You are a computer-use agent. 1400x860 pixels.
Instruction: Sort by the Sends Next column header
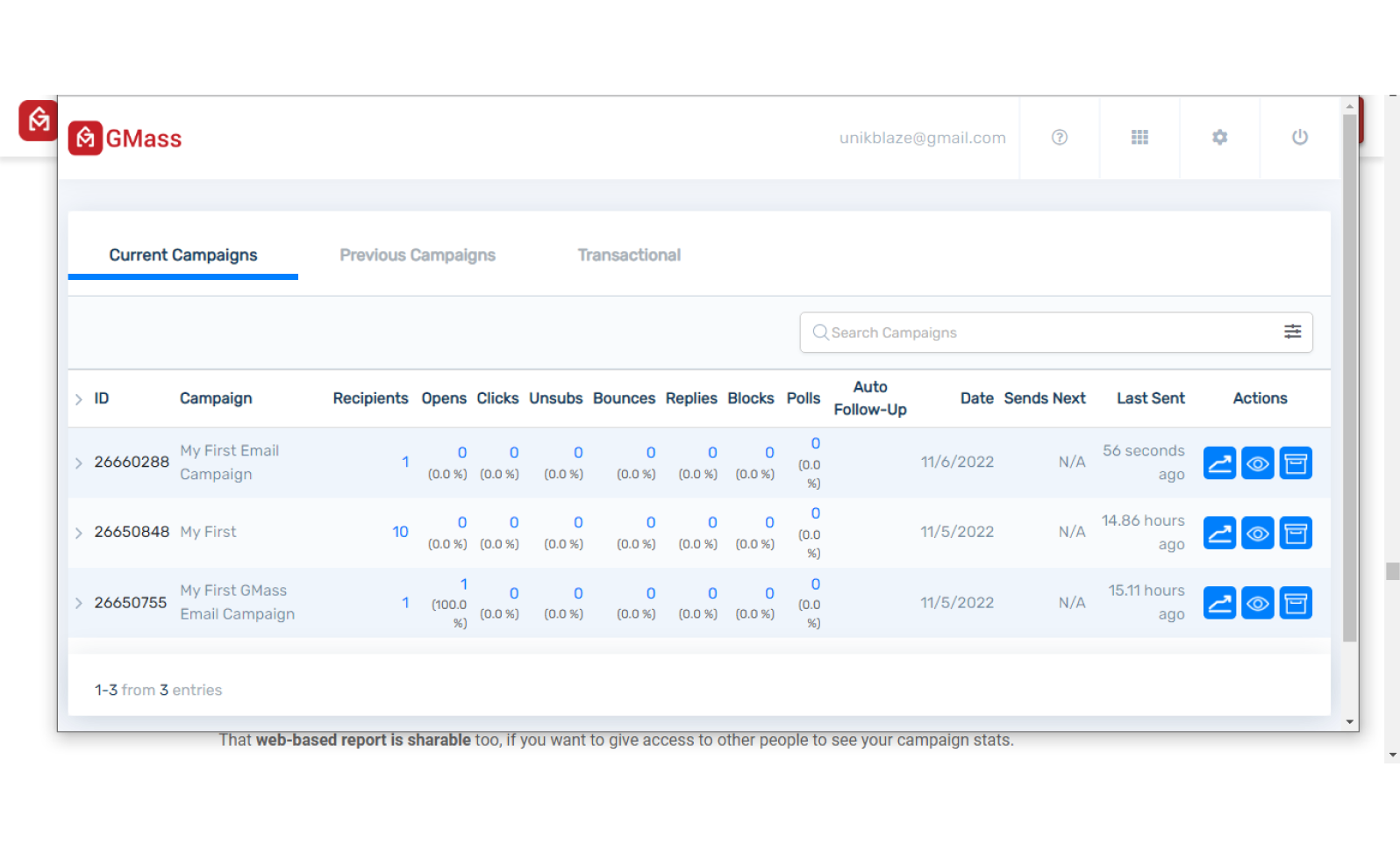click(1044, 398)
